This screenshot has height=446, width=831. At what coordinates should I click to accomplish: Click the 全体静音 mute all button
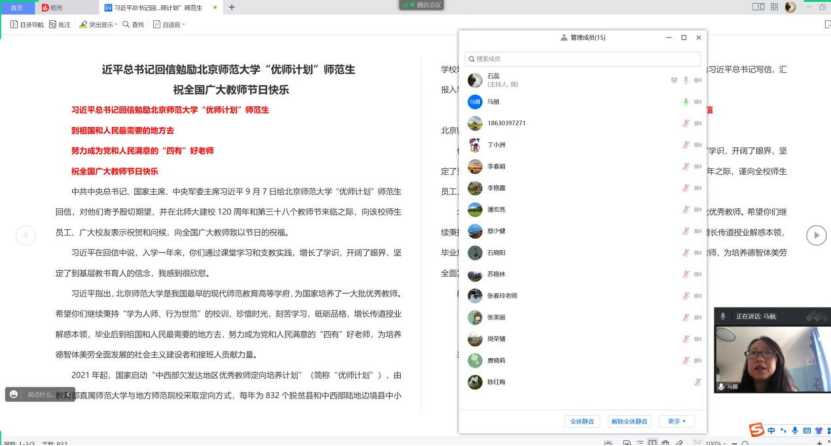point(580,421)
